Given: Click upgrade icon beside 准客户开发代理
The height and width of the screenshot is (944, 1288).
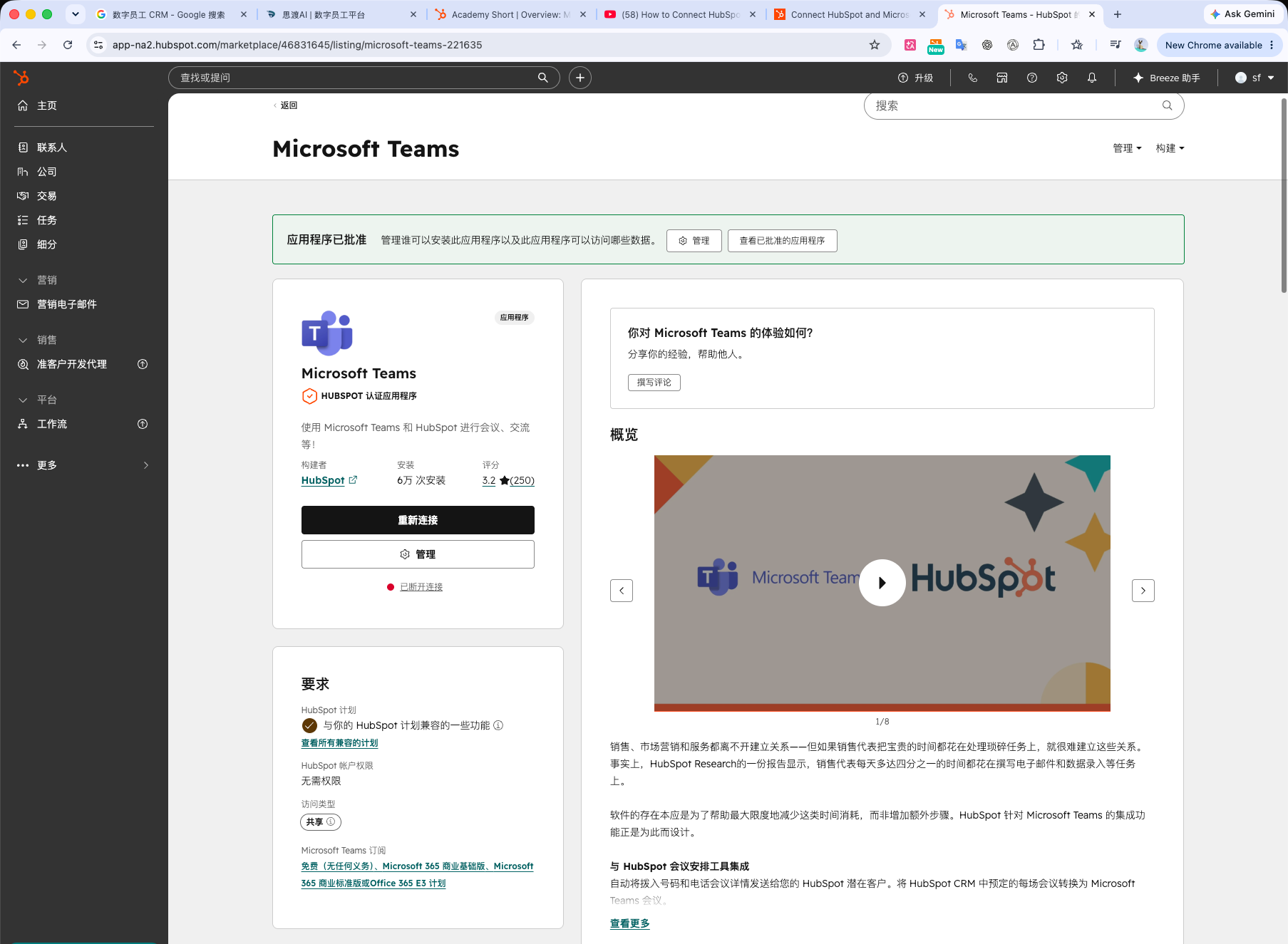Looking at the screenshot, I should 143,364.
